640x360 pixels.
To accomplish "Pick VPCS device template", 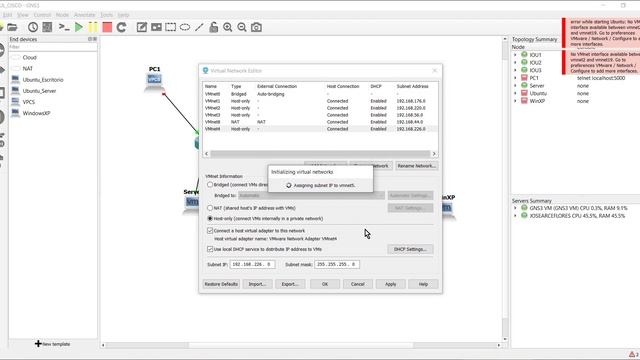I will pyautogui.click(x=29, y=102).
